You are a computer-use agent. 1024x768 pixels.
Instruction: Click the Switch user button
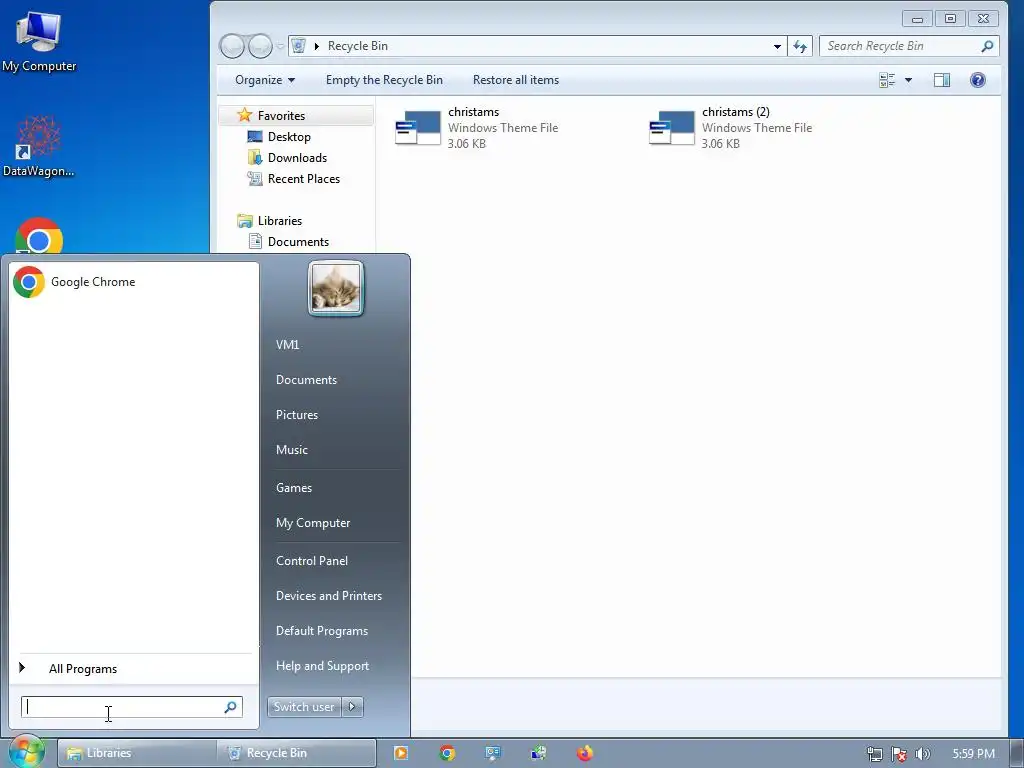pyautogui.click(x=304, y=707)
